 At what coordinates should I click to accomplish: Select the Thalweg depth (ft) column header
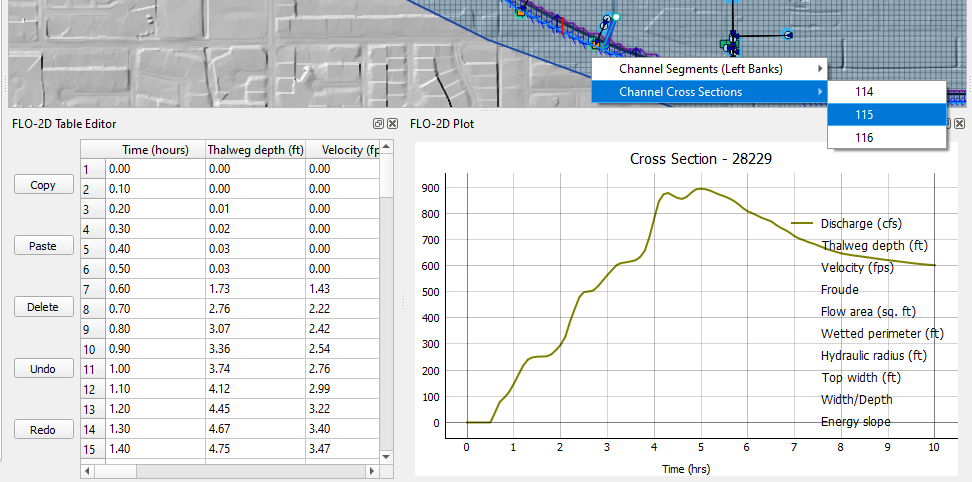[254, 150]
